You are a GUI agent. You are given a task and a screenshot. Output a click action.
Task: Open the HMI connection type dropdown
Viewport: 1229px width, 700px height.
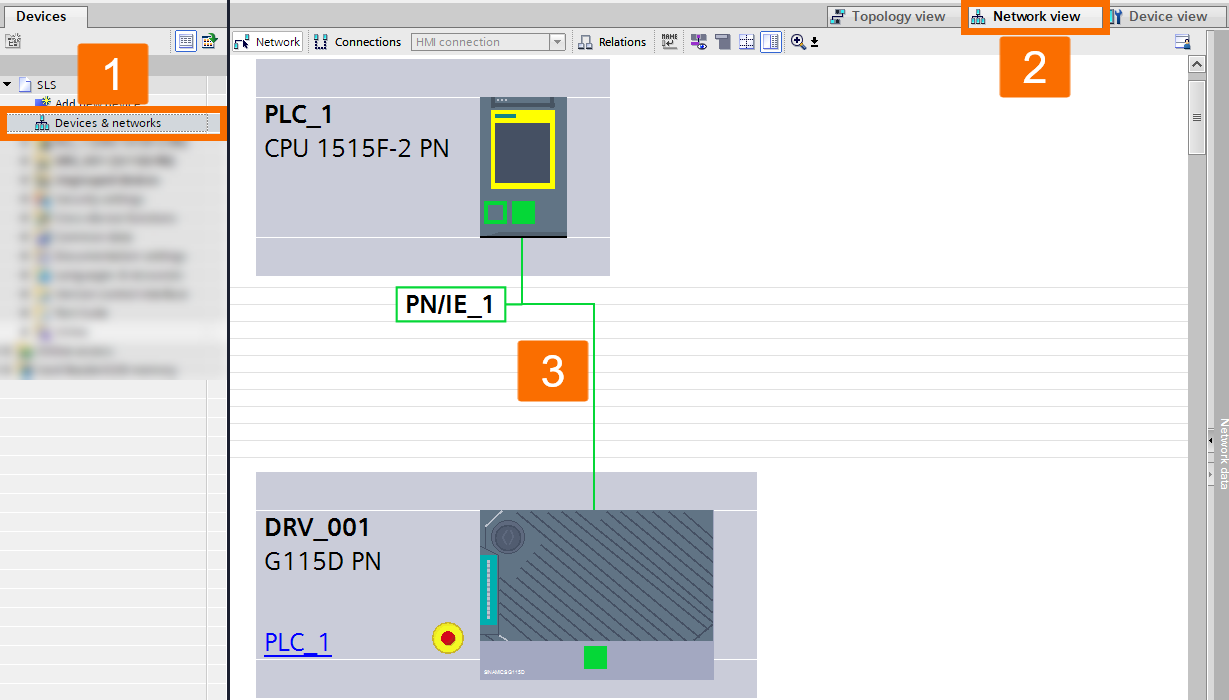click(x=557, y=42)
